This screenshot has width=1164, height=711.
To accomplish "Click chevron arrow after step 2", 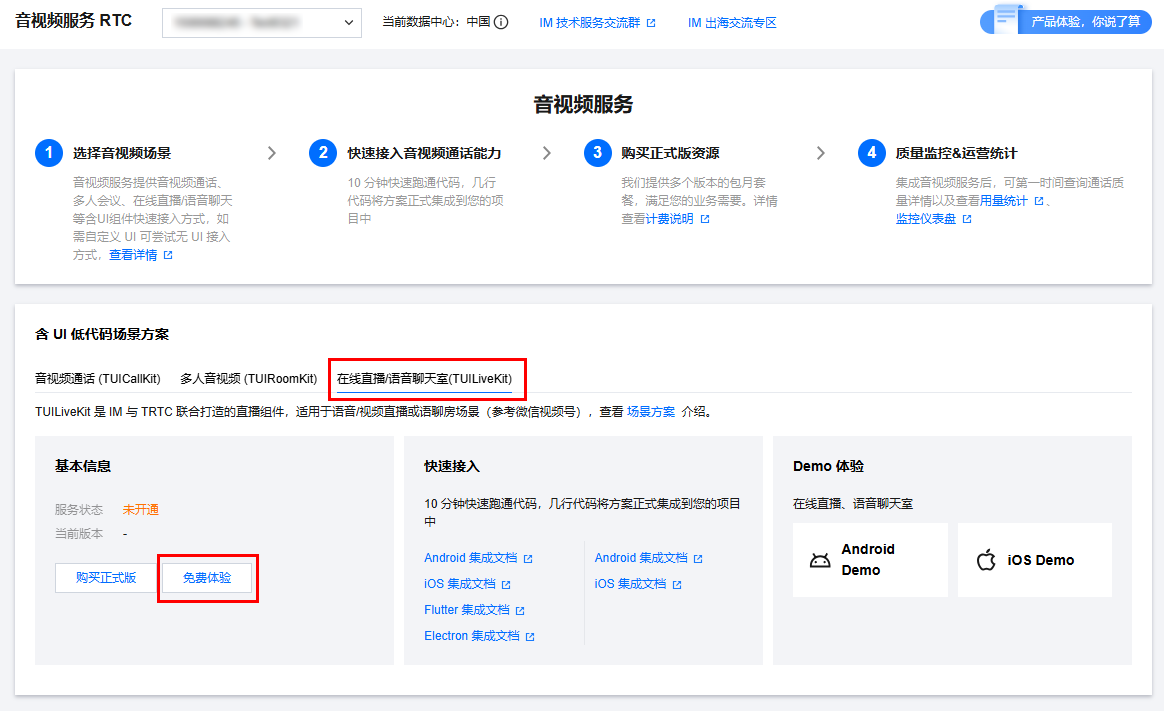I will 546,153.
